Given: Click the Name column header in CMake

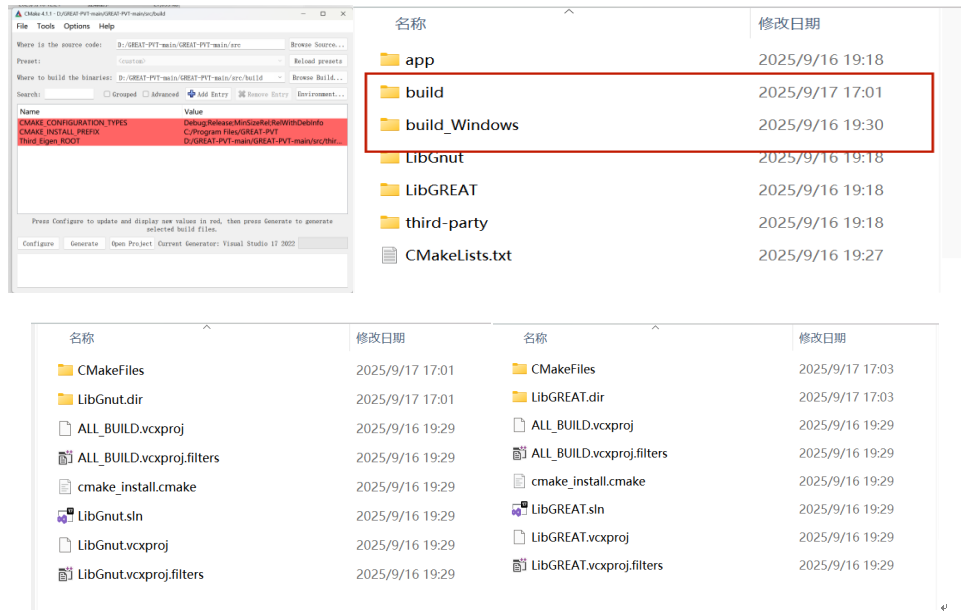Looking at the screenshot, I should 29,112.
